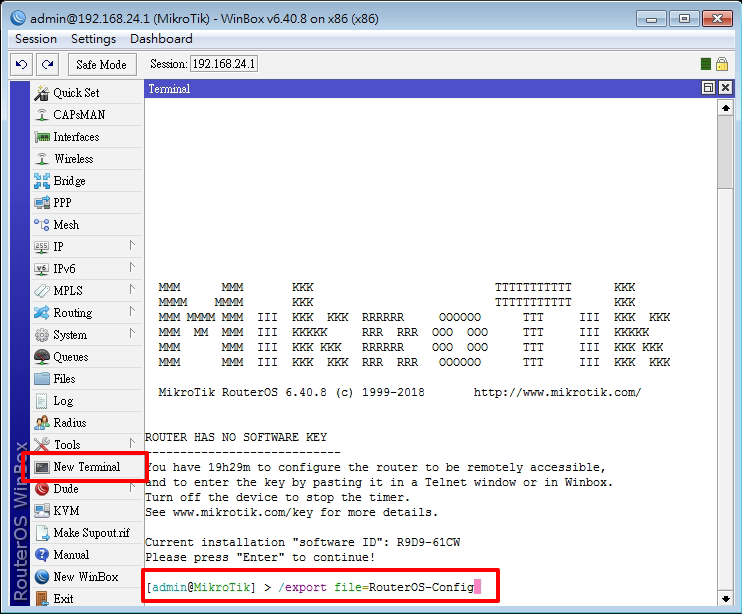Open the Queues section

point(87,357)
